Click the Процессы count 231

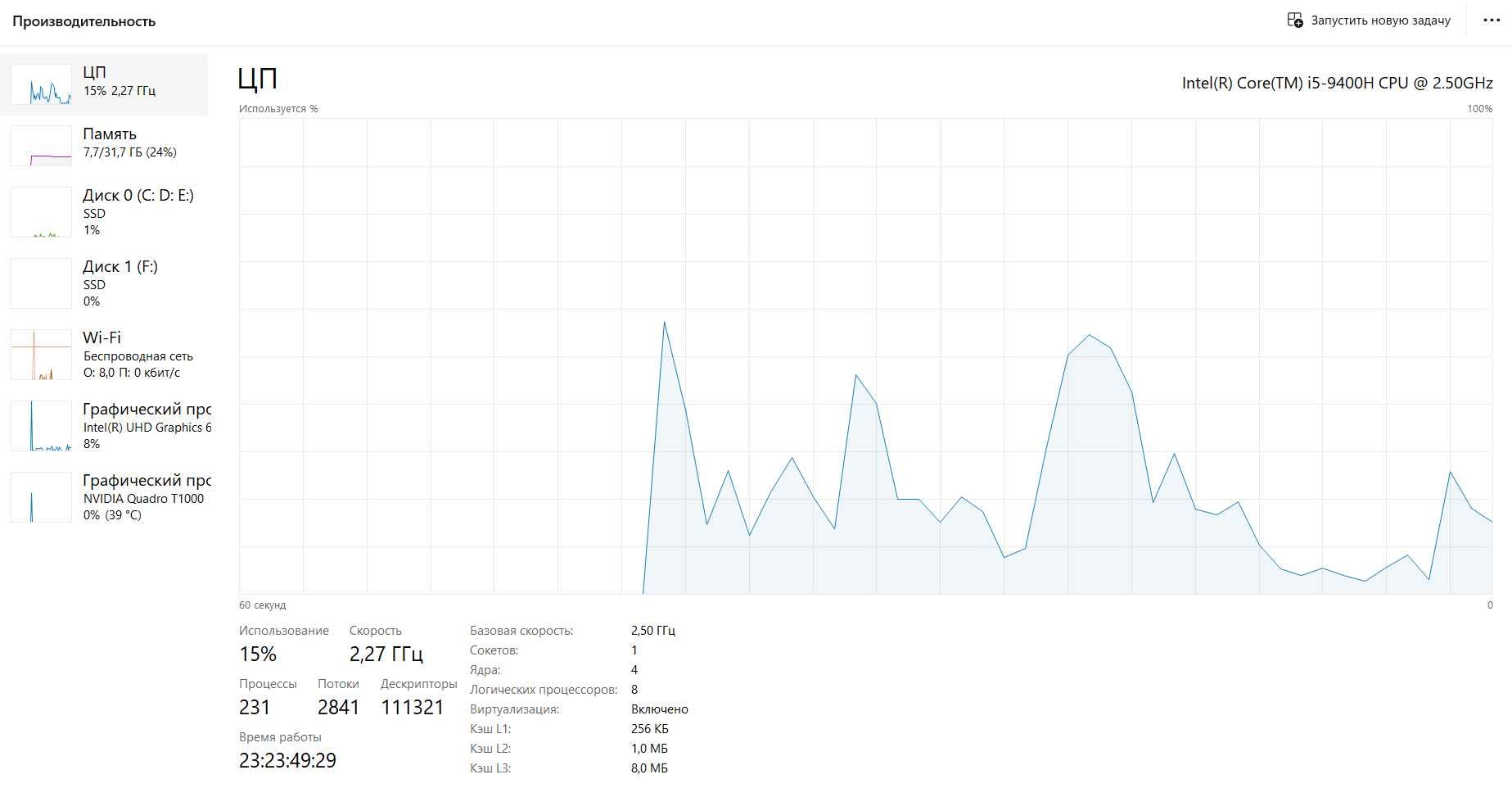coord(255,708)
